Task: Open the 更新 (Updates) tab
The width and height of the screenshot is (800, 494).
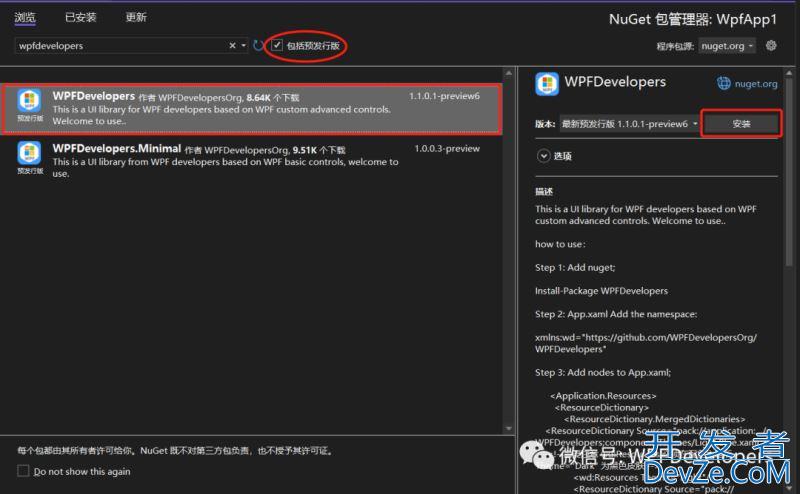Action: point(136,17)
